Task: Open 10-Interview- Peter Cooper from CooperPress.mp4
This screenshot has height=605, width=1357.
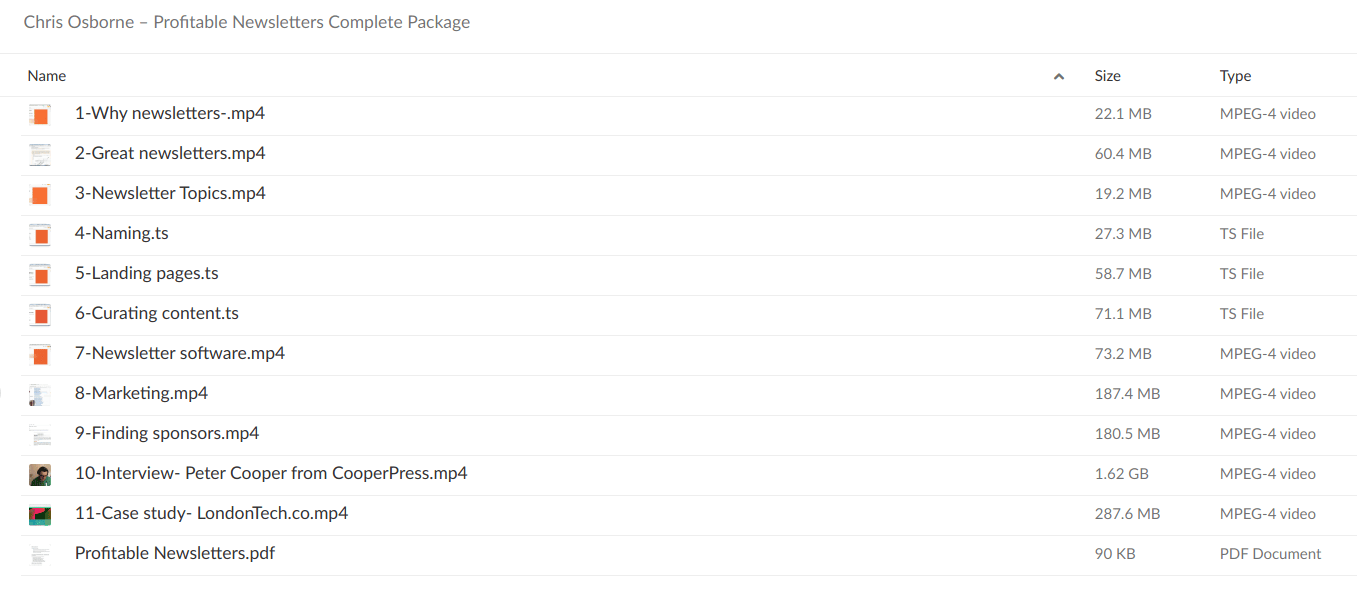Action: pos(271,473)
